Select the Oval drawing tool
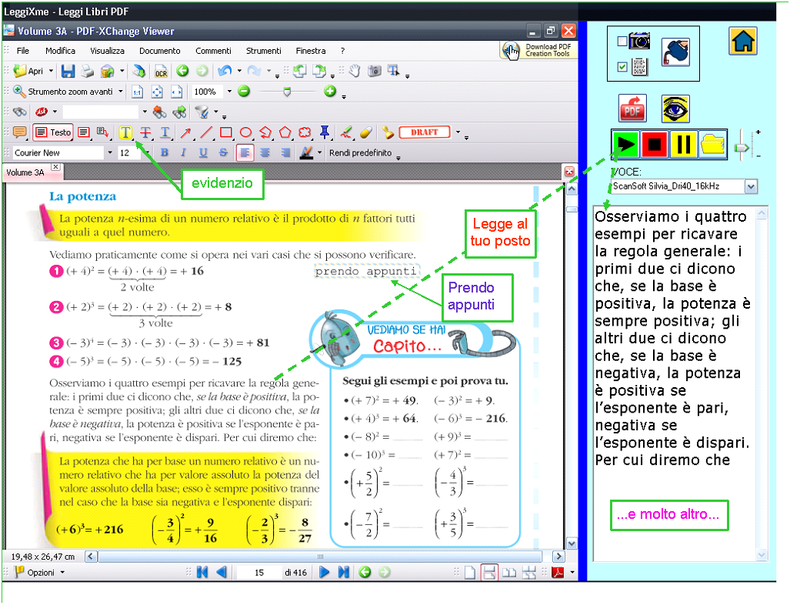The width and height of the screenshot is (800, 612). pyautogui.click(x=245, y=133)
